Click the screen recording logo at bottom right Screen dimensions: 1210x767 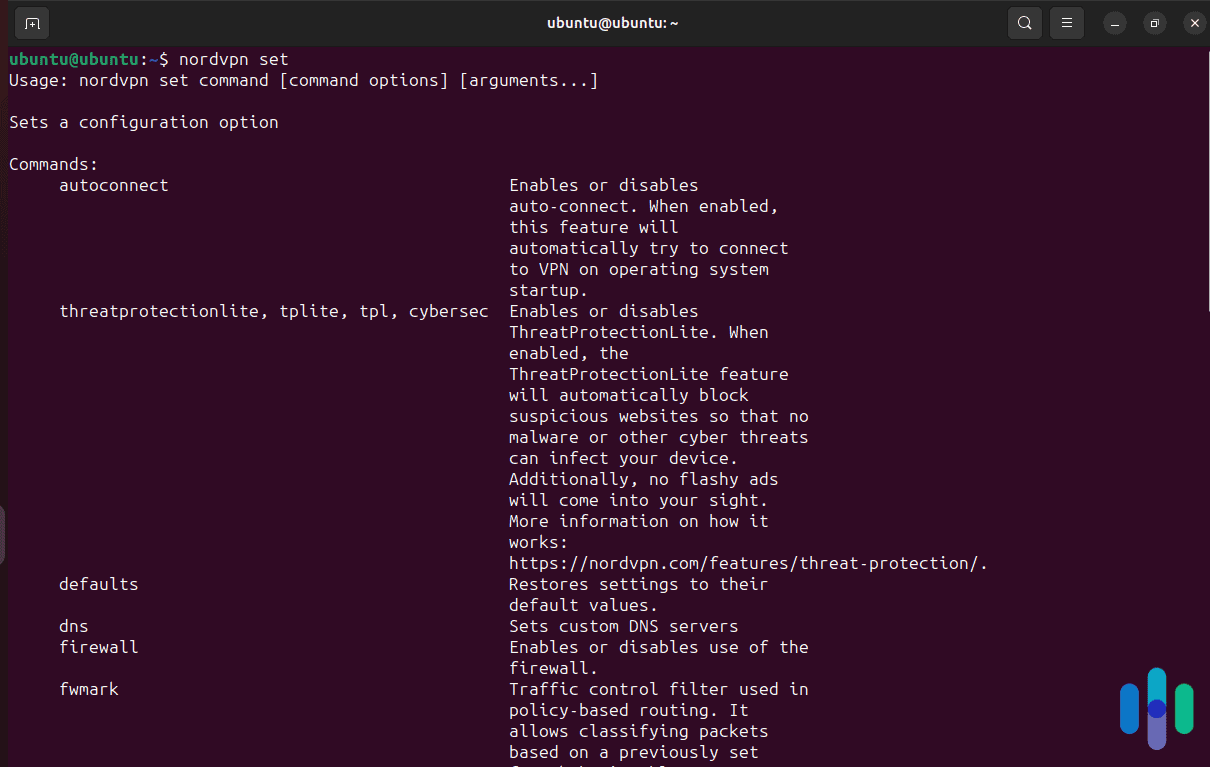point(1157,708)
